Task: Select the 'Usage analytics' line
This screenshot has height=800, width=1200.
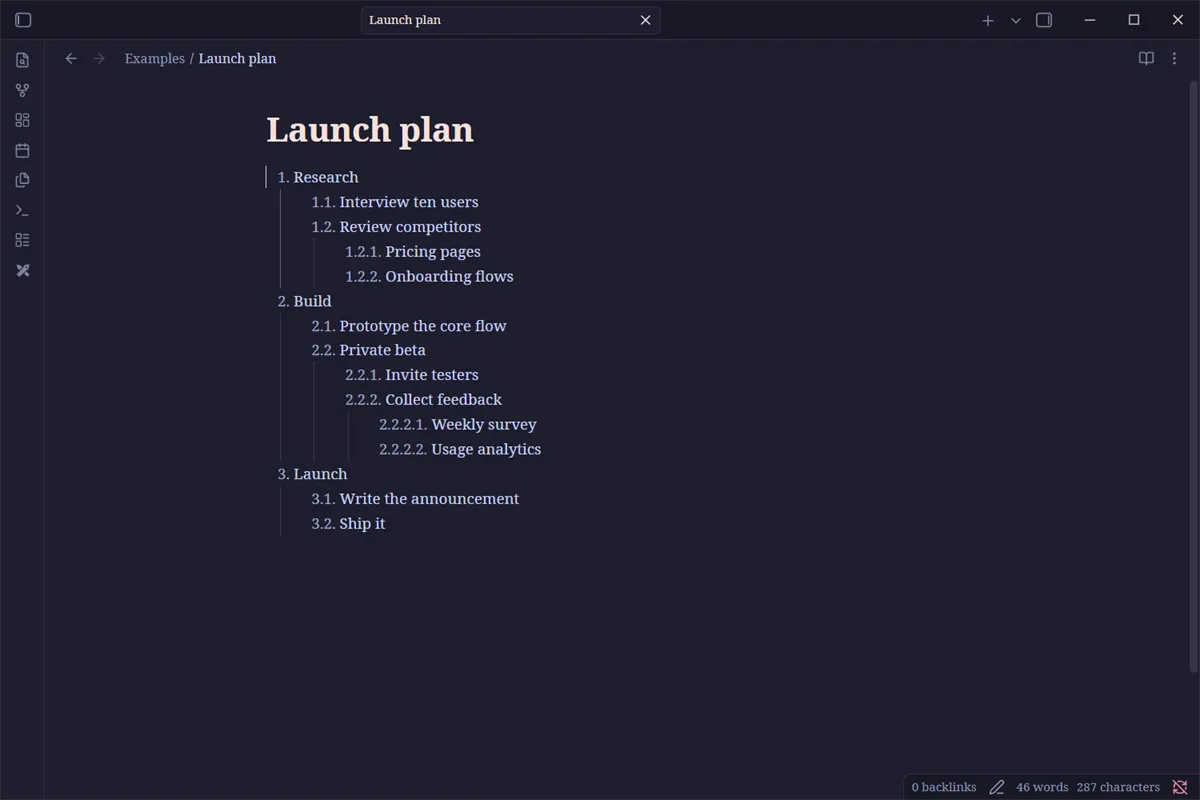Action: 486,449
